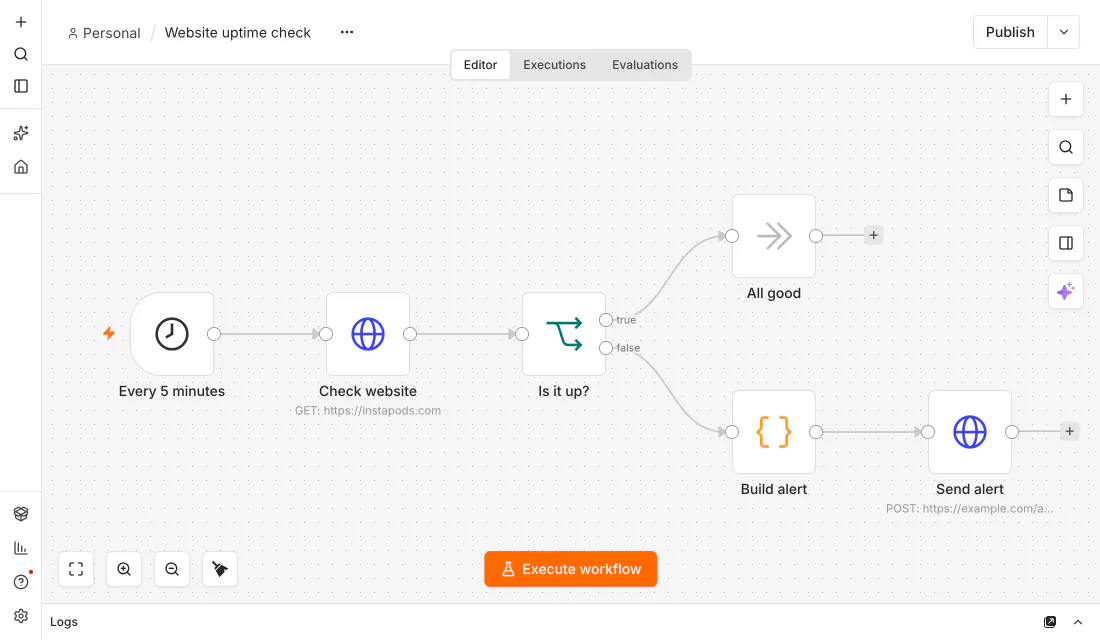Screen dimensions: 1100x640
Task: Click the Build alert output connector
Action: [x=816, y=432]
